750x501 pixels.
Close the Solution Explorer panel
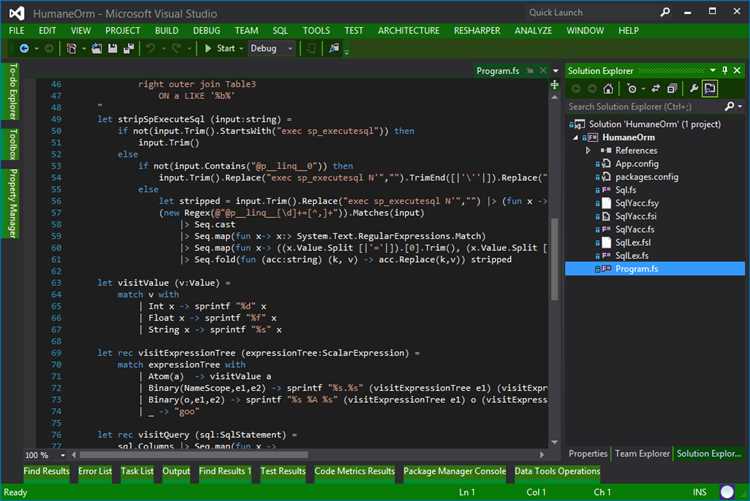[x=737, y=70]
